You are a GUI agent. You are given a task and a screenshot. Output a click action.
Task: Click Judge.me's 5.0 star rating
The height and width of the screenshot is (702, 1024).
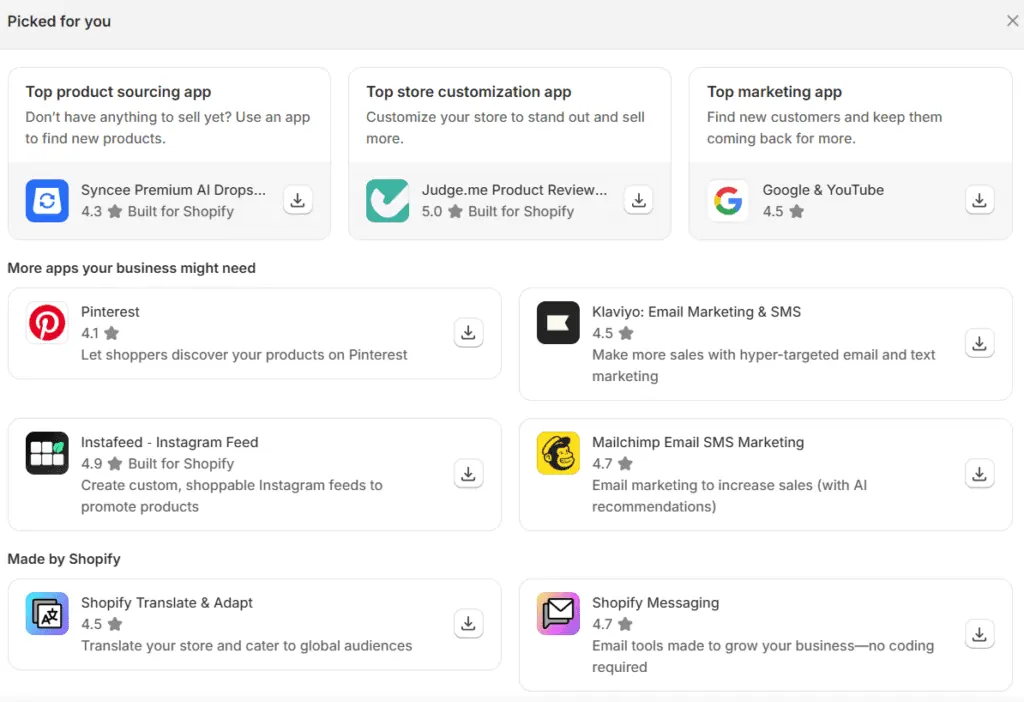(x=442, y=212)
